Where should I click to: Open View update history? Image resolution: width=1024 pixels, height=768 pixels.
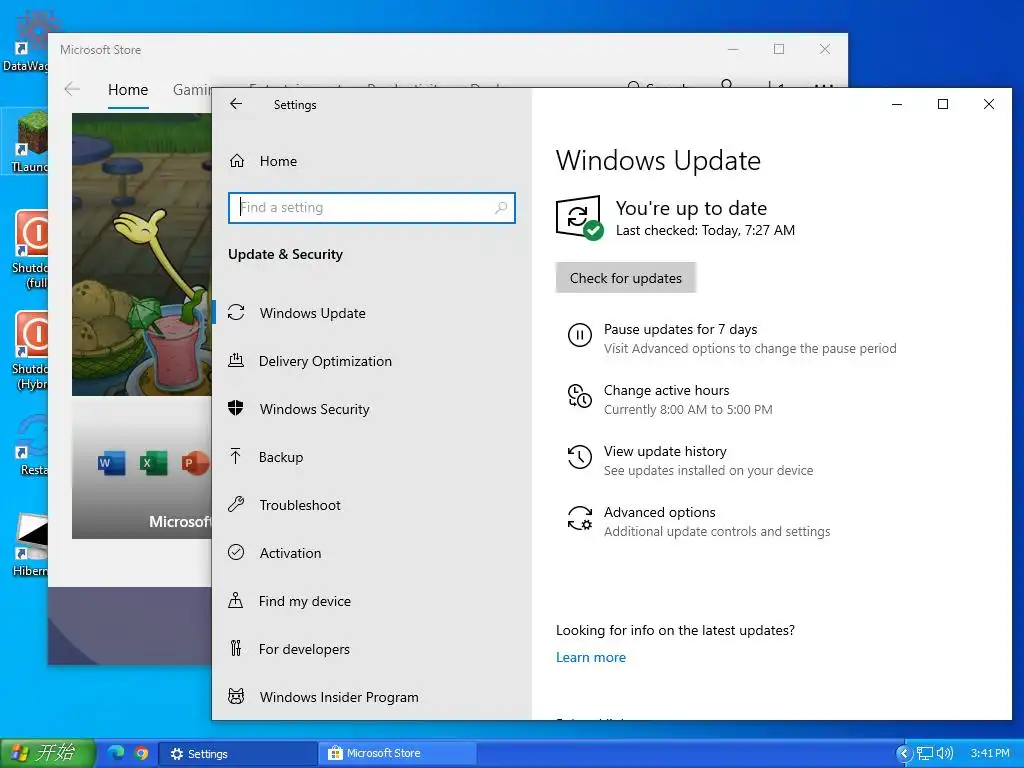click(665, 451)
